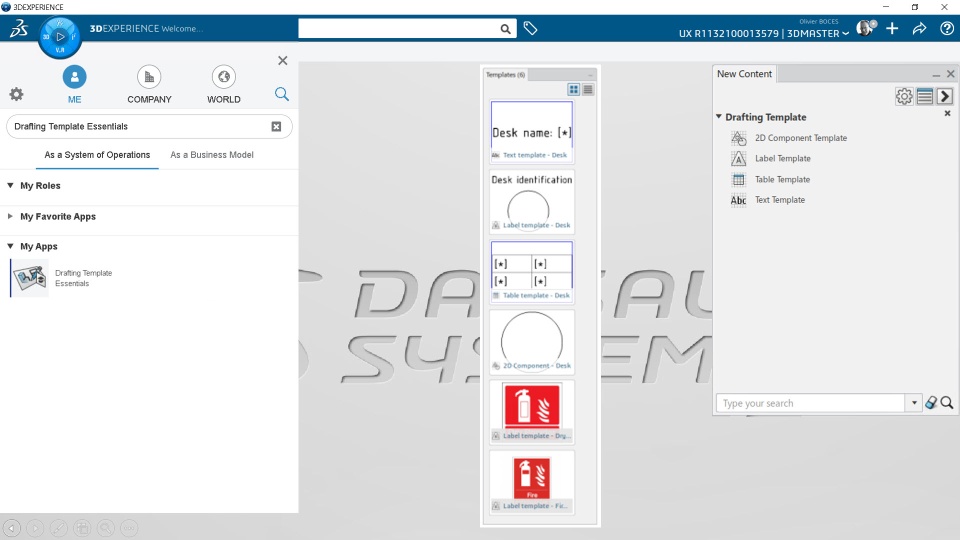Viewport: 960px width, 540px height.
Task: Close the compass side panel
Action: 282,61
